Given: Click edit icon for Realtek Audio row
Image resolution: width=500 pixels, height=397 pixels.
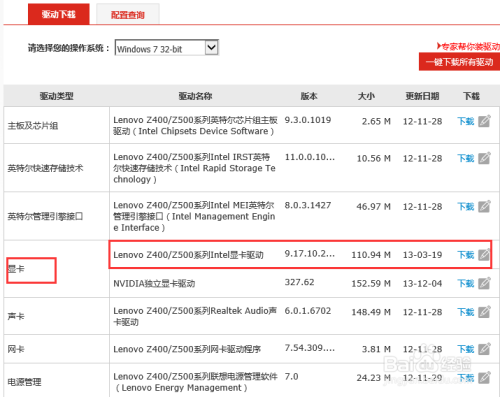Looking at the screenshot, I should pyautogui.click(x=484, y=312).
